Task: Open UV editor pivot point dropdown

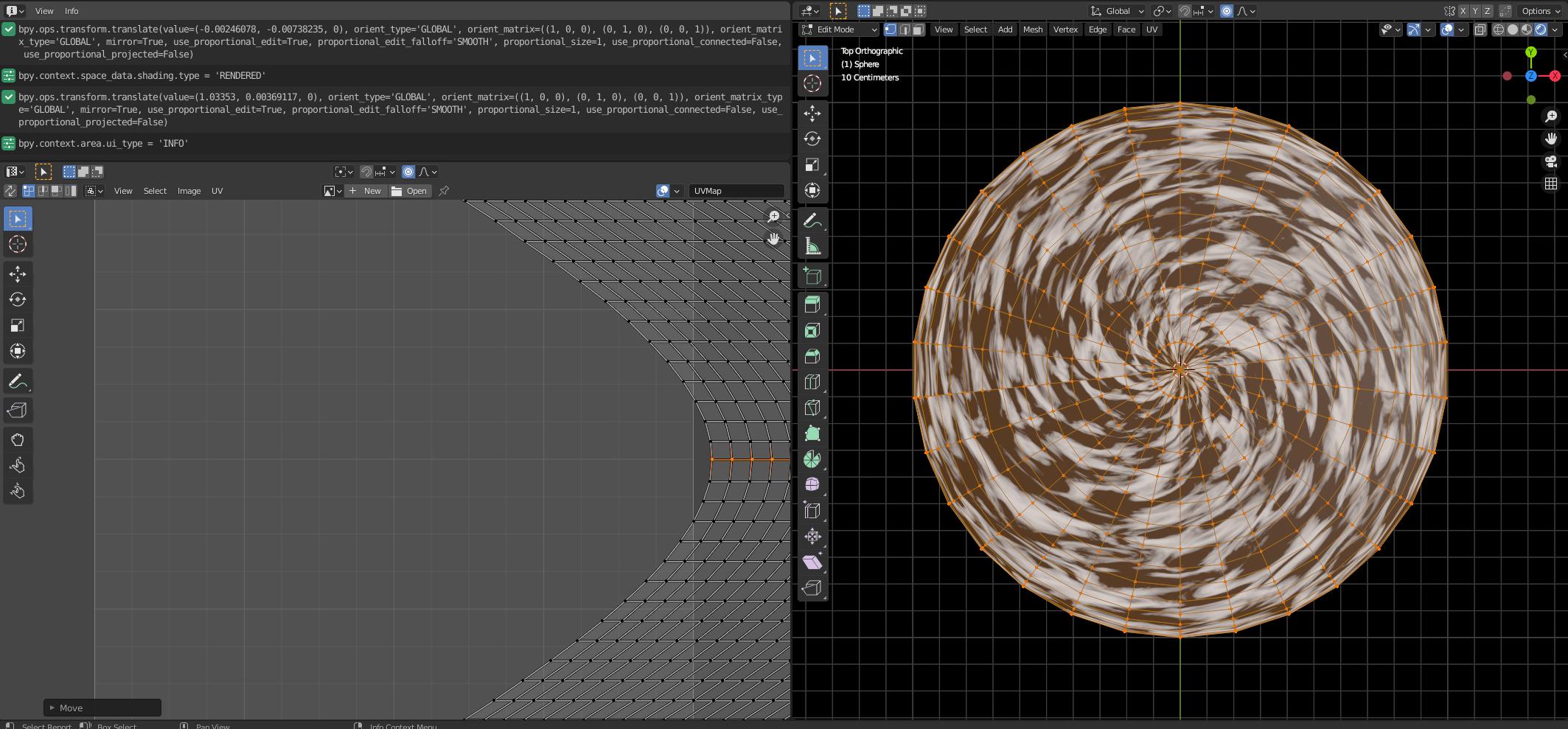Action: (344, 172)
